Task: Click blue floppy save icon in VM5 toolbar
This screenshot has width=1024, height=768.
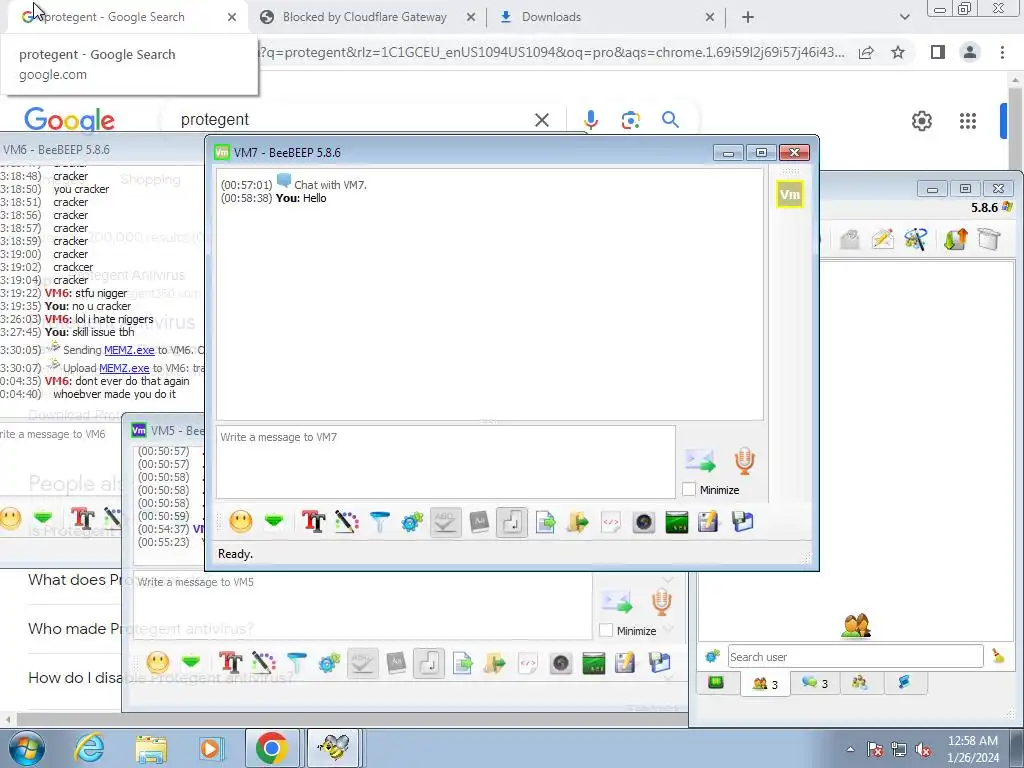Action: [x=660, y=663]
